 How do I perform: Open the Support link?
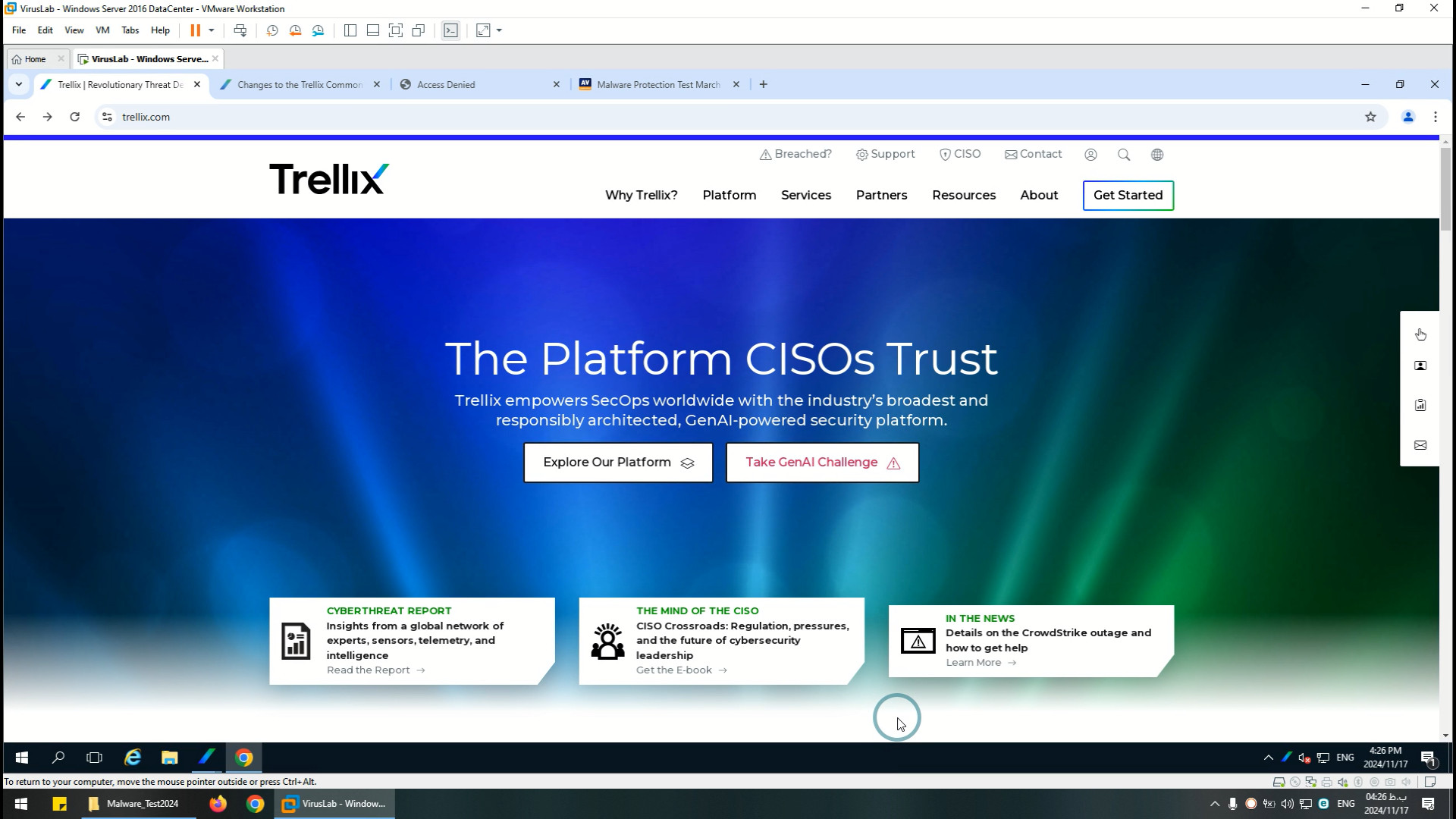tap(886, 154)
